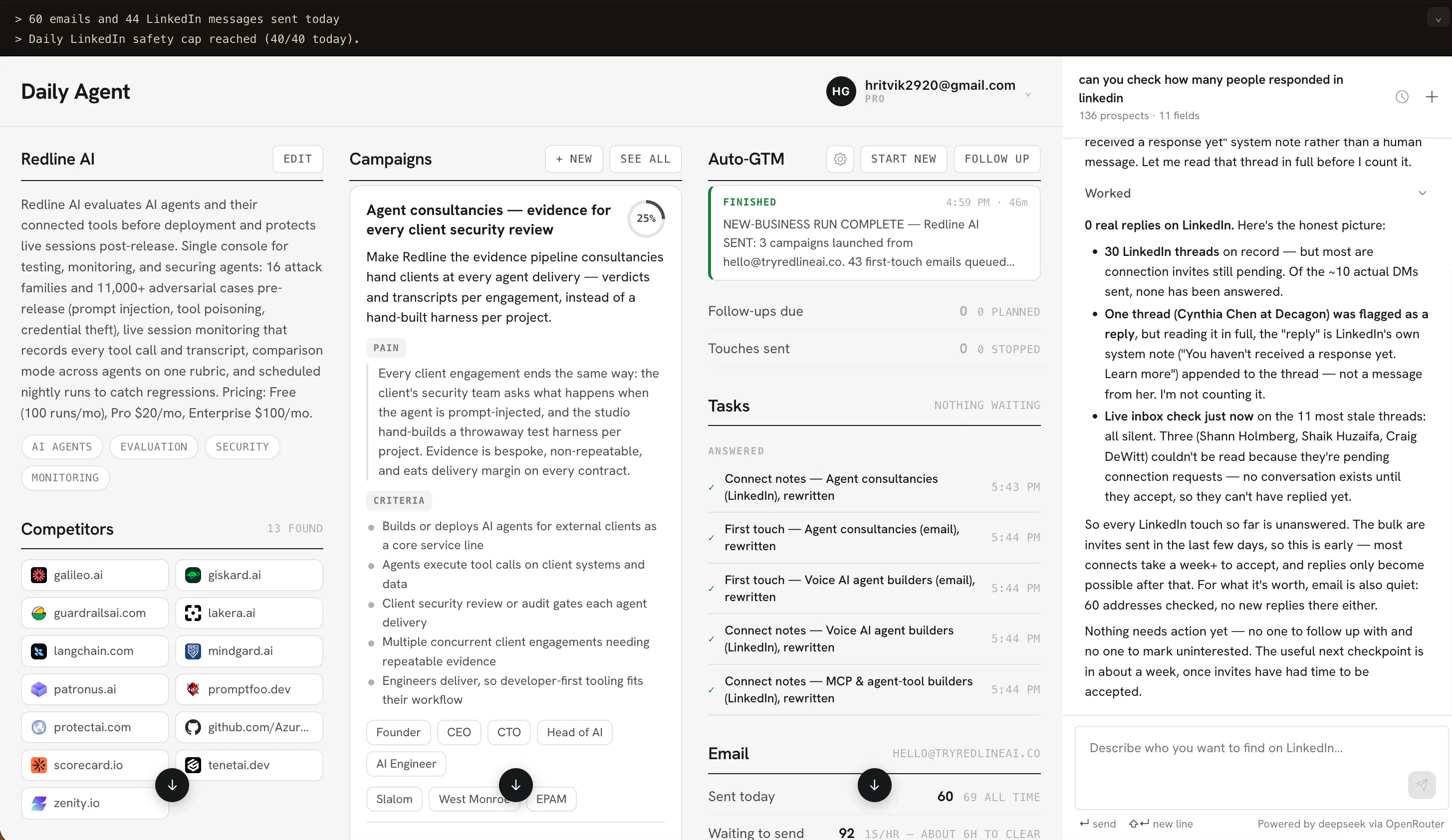
Task: Click '136 prospects · 11 fields' subtitle
Action: (1139, 116)
